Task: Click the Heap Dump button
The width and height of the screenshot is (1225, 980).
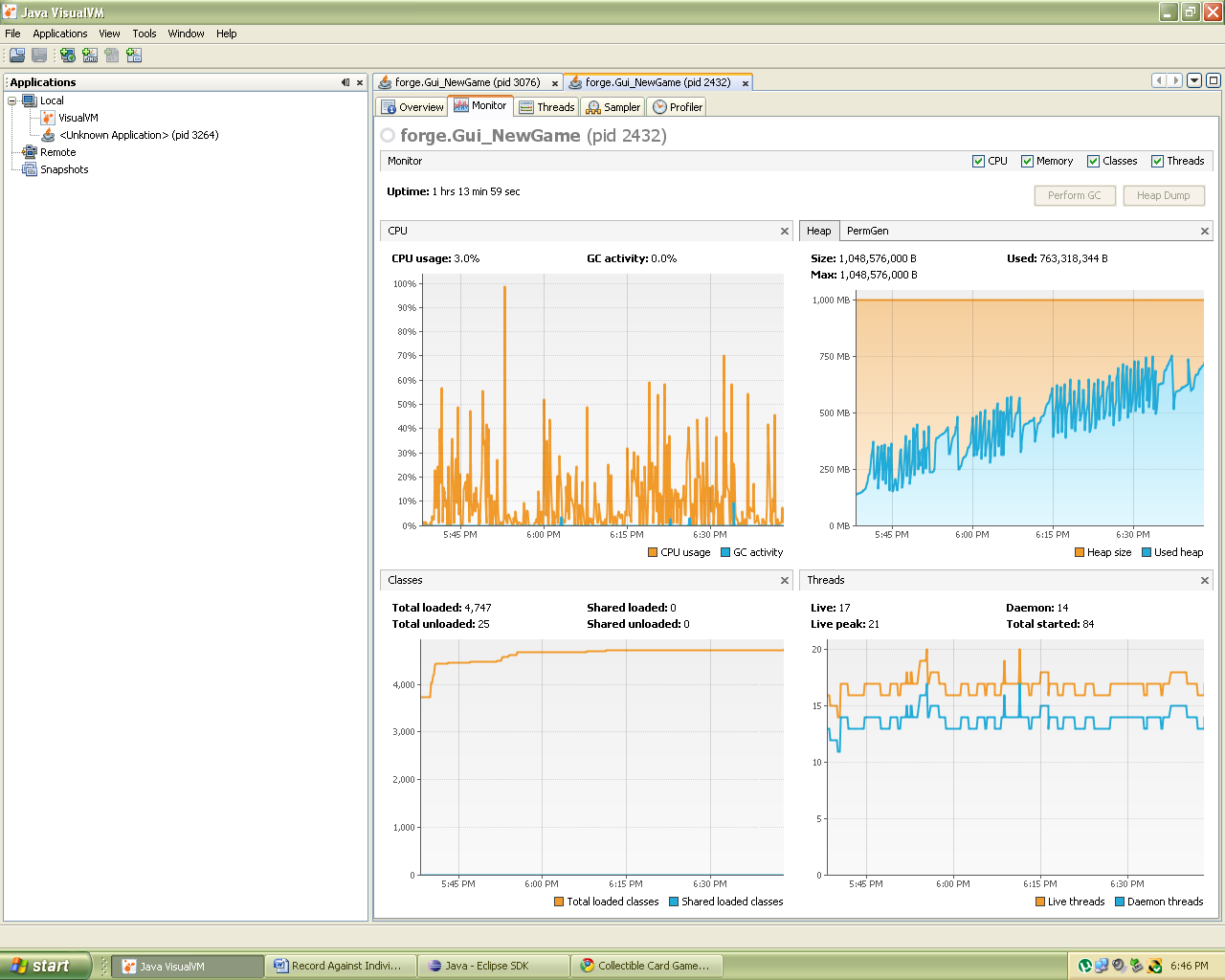Action: pyautogui.click(x=1163, y=195)
